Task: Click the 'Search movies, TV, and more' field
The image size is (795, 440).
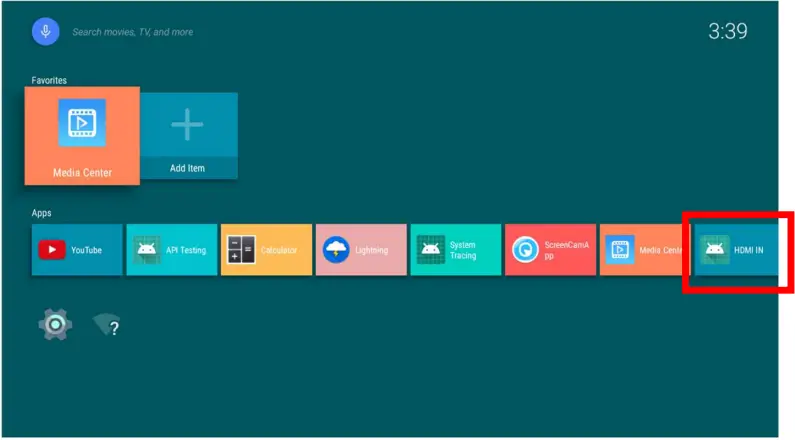Action: [x=132, y=32]
